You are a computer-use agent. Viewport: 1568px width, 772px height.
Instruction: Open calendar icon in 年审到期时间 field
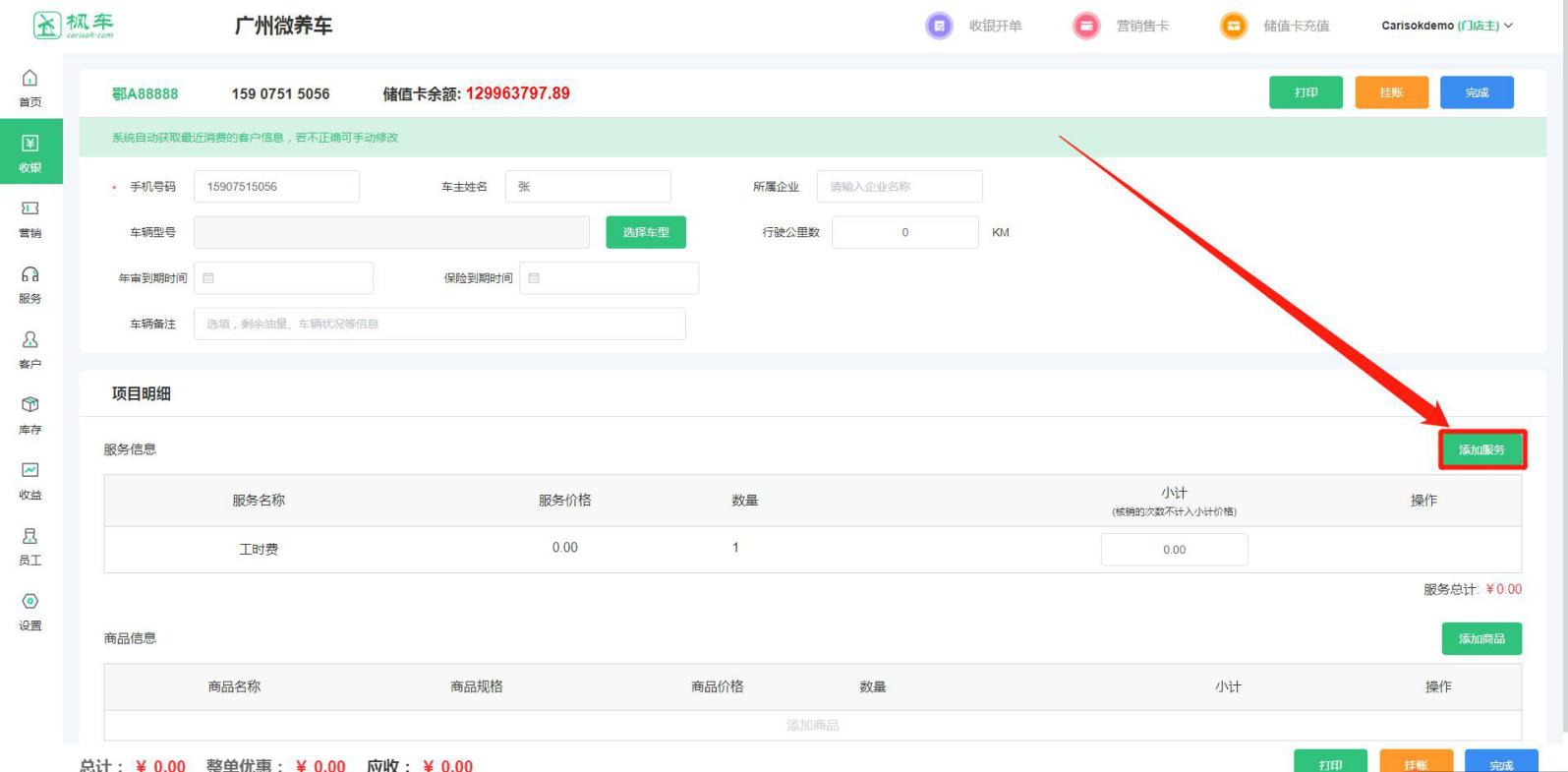208,278
